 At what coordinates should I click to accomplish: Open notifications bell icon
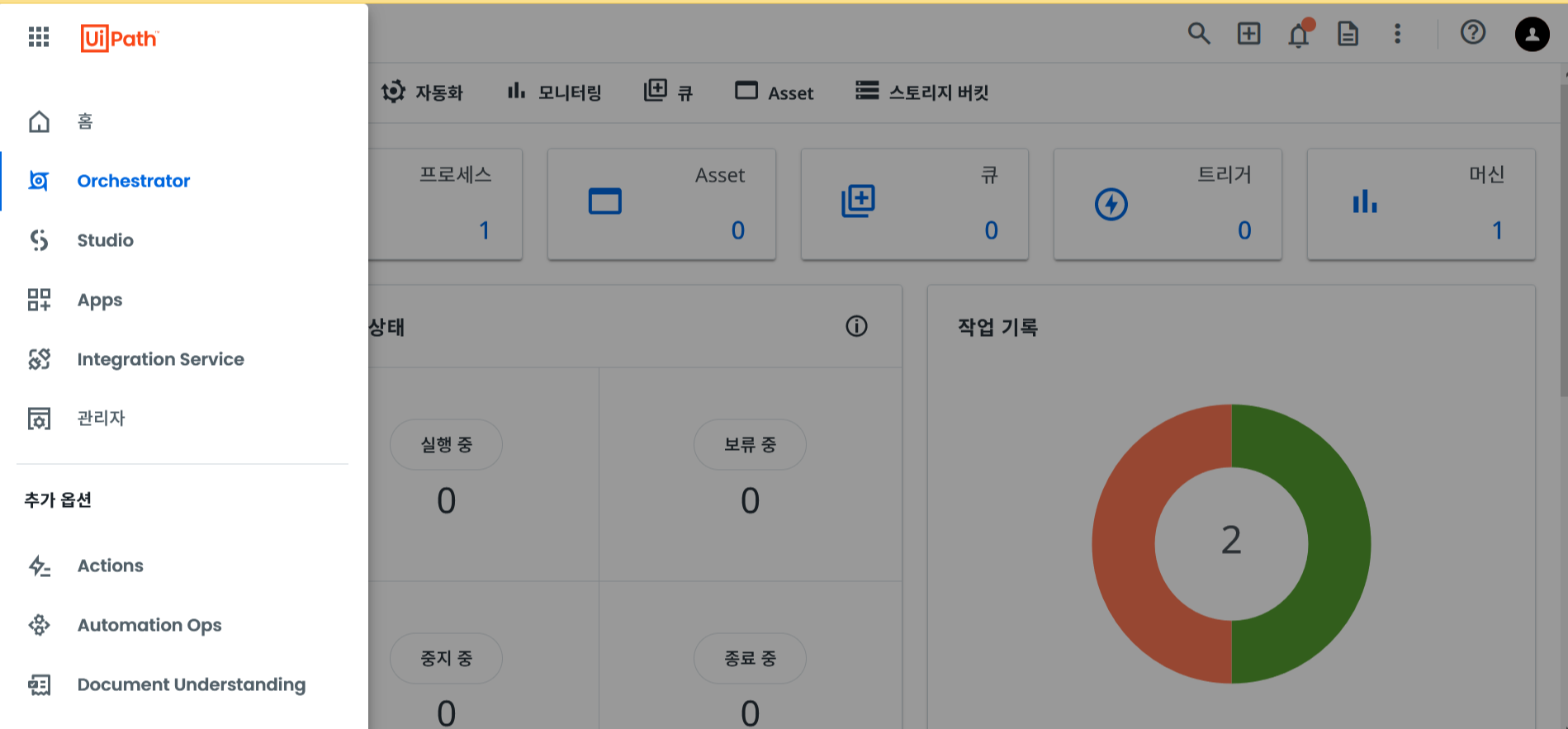(x=1299, y=35)
